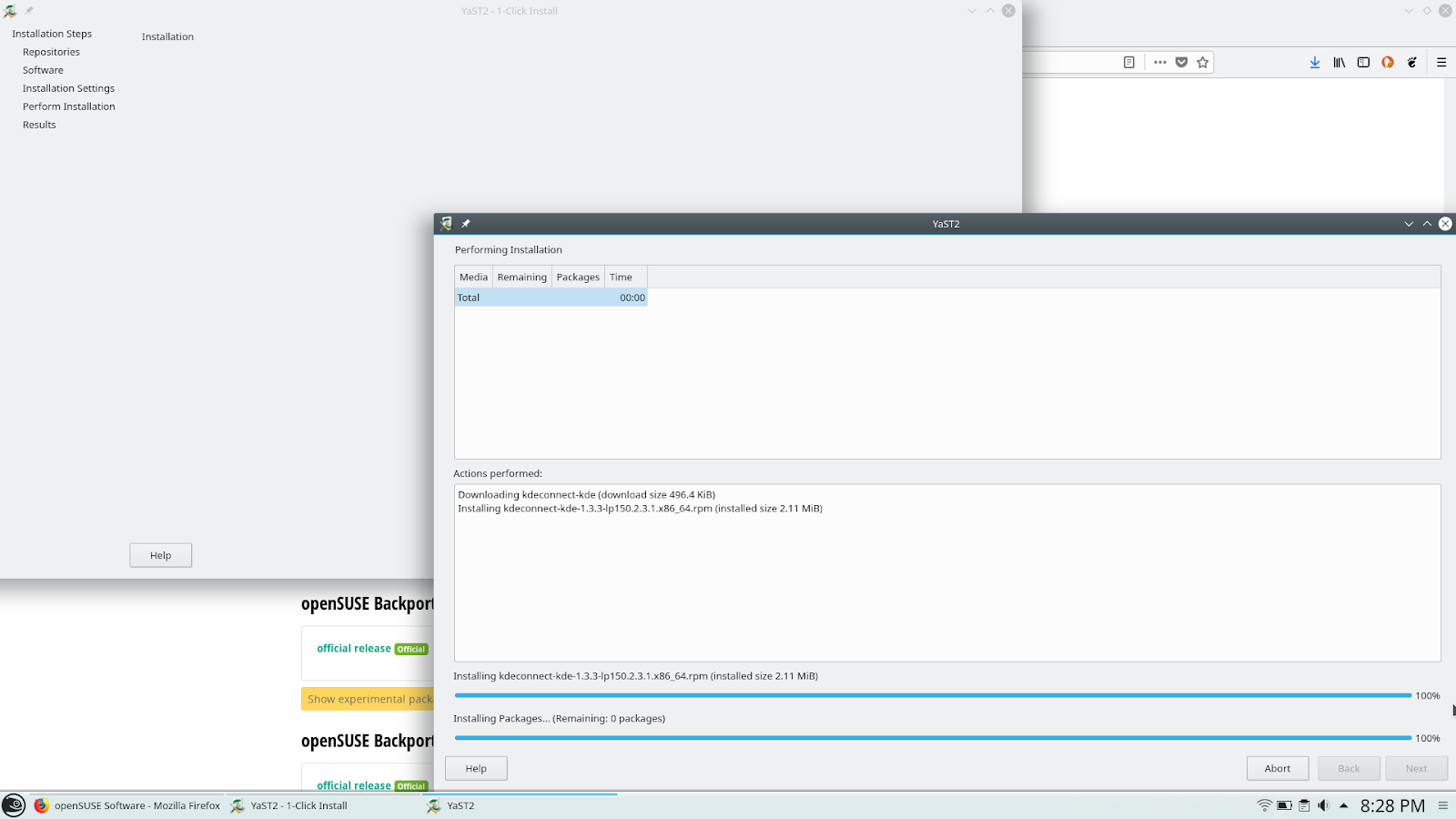Image resolution: width=1456 pixels, height=819 pixels.
Task: Click the 'Performing Installation' heading
Action: [509, 250]
